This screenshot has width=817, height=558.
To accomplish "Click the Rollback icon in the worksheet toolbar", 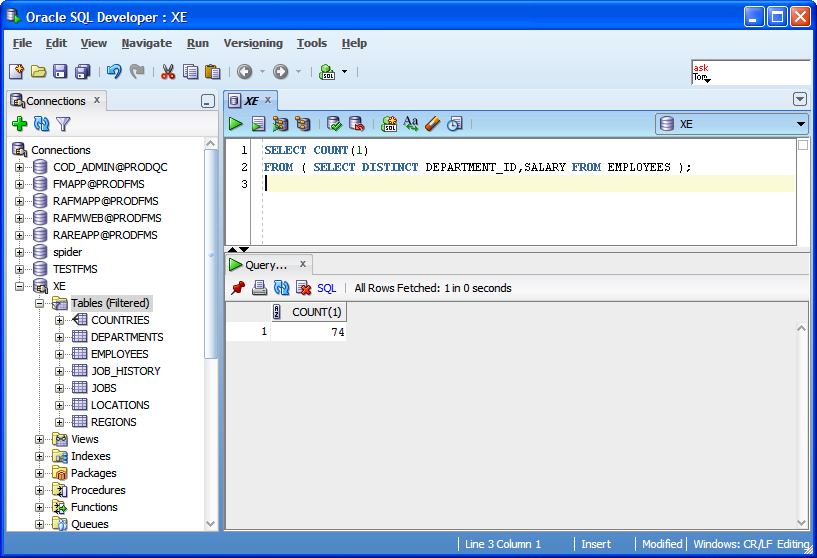I will pos(356,124).
